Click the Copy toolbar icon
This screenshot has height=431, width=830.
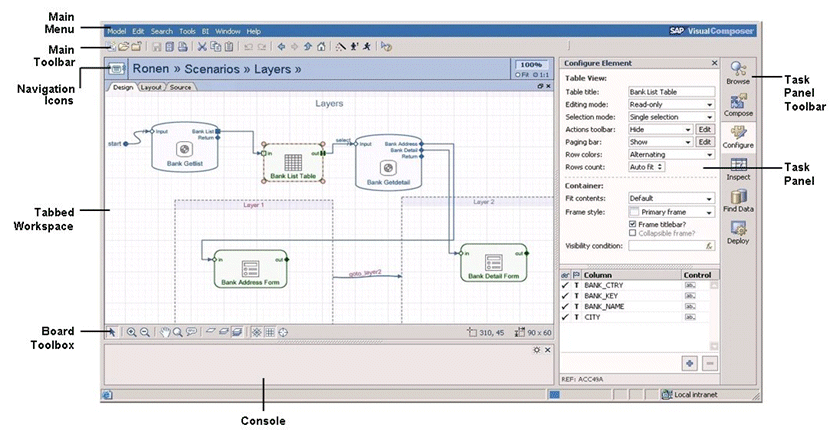215,47
